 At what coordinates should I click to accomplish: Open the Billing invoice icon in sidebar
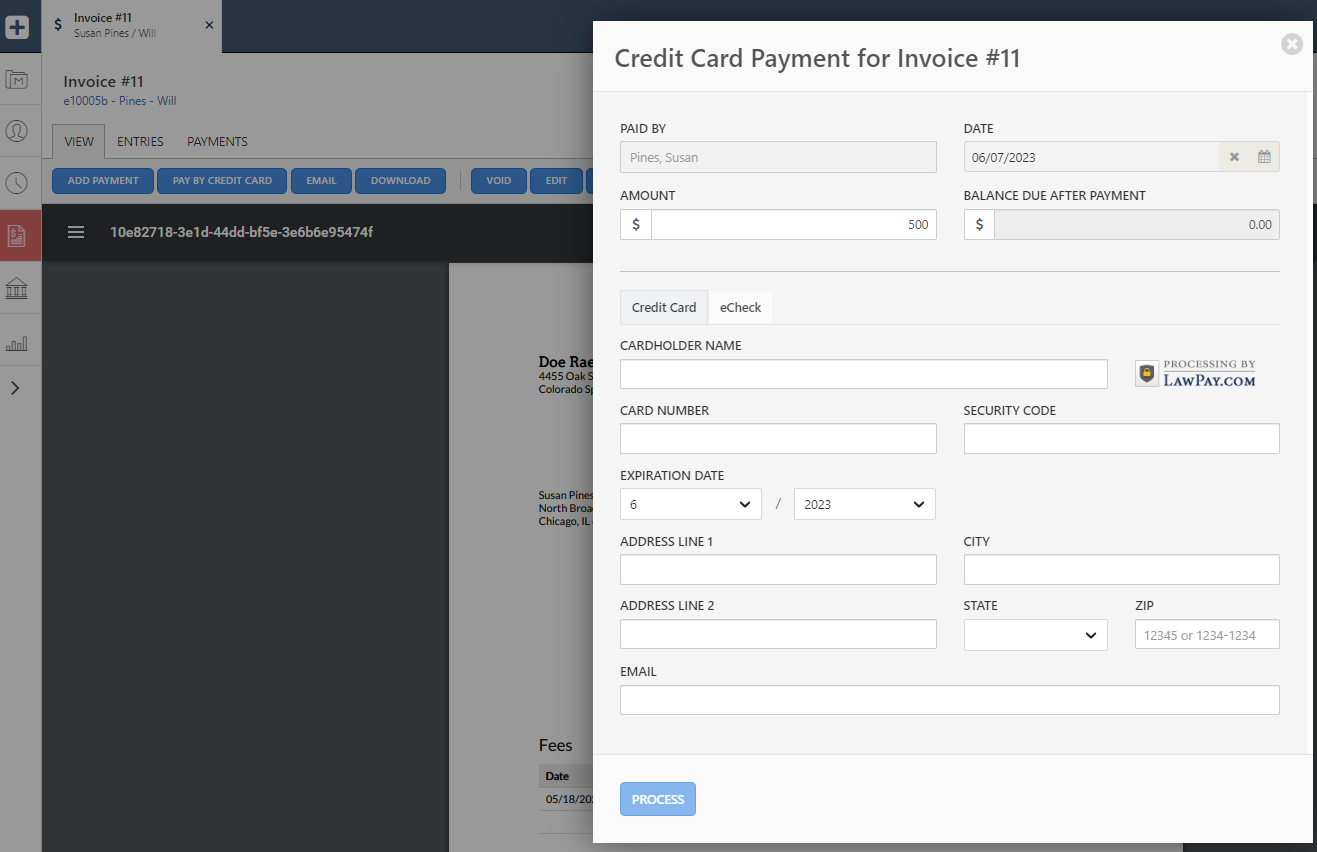point(17,236)
